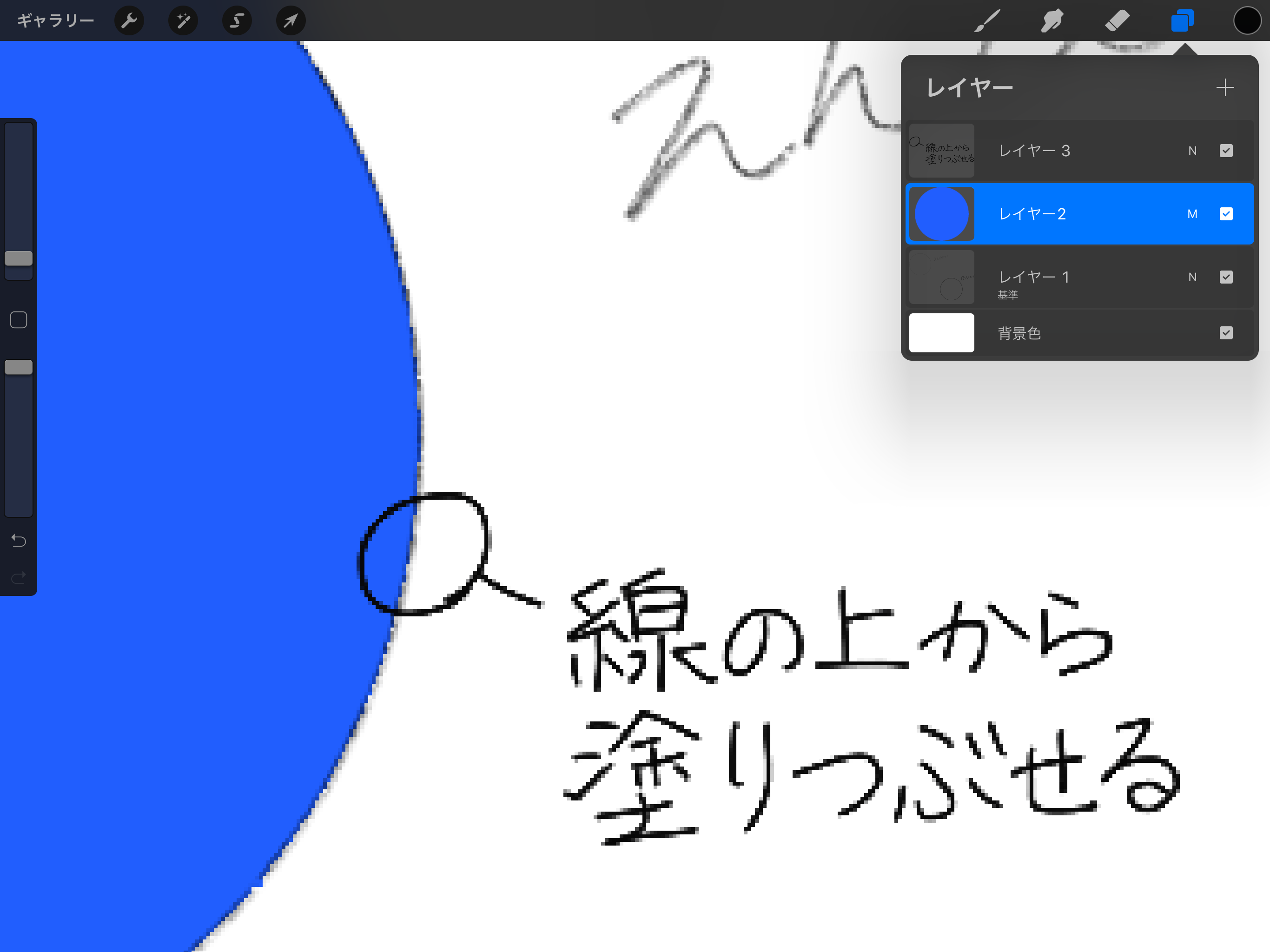Click the レイヤー panel title
This screenshot has width=1270, height=952.
coord(970,87)
